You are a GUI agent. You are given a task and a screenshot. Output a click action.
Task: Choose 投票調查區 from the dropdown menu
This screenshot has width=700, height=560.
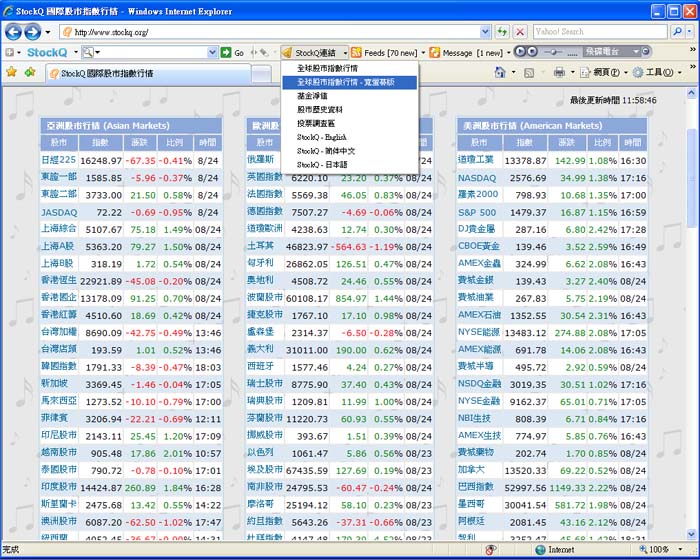click(x=350, y=124)
